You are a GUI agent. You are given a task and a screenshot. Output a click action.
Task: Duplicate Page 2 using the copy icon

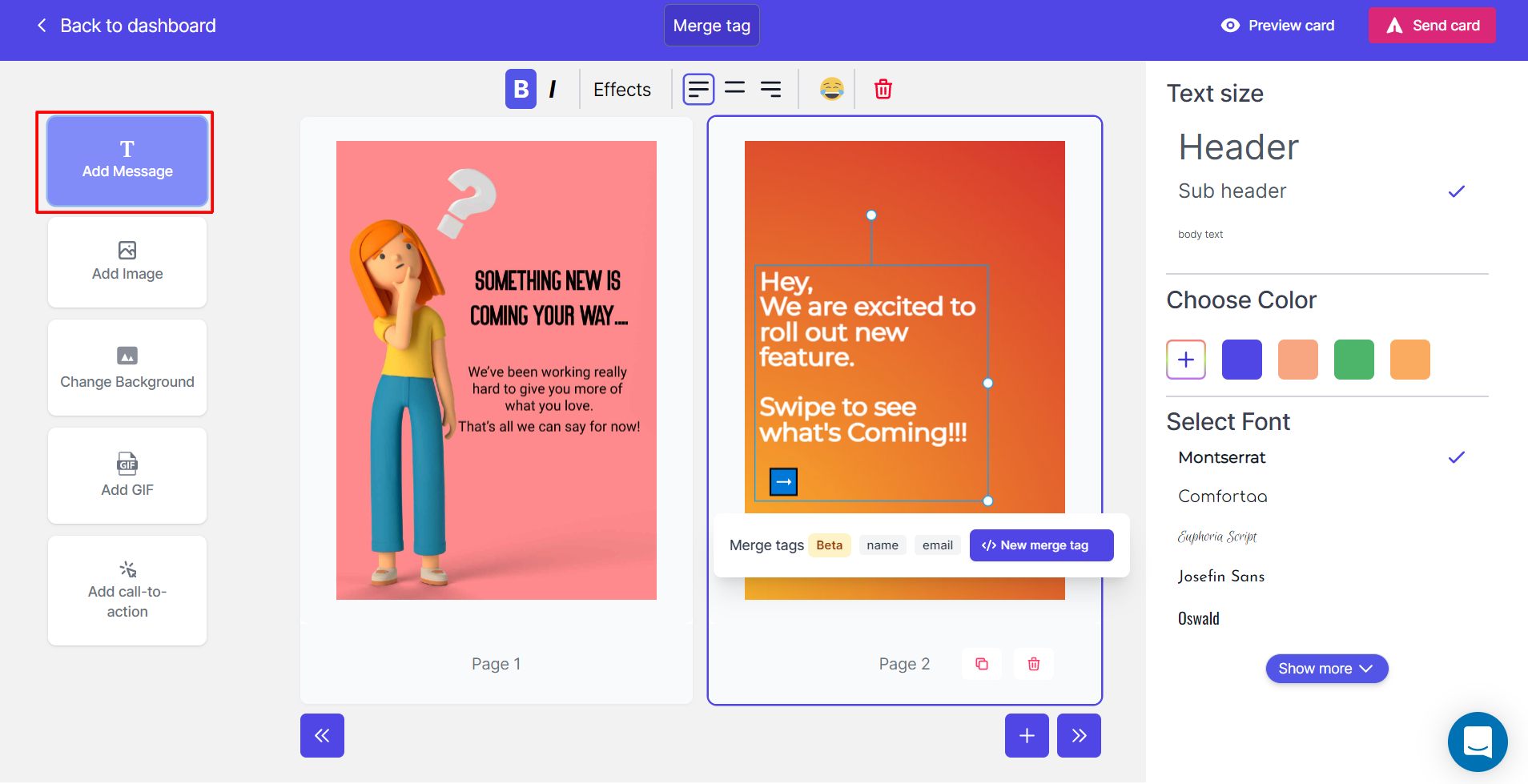tap(982, 664)
